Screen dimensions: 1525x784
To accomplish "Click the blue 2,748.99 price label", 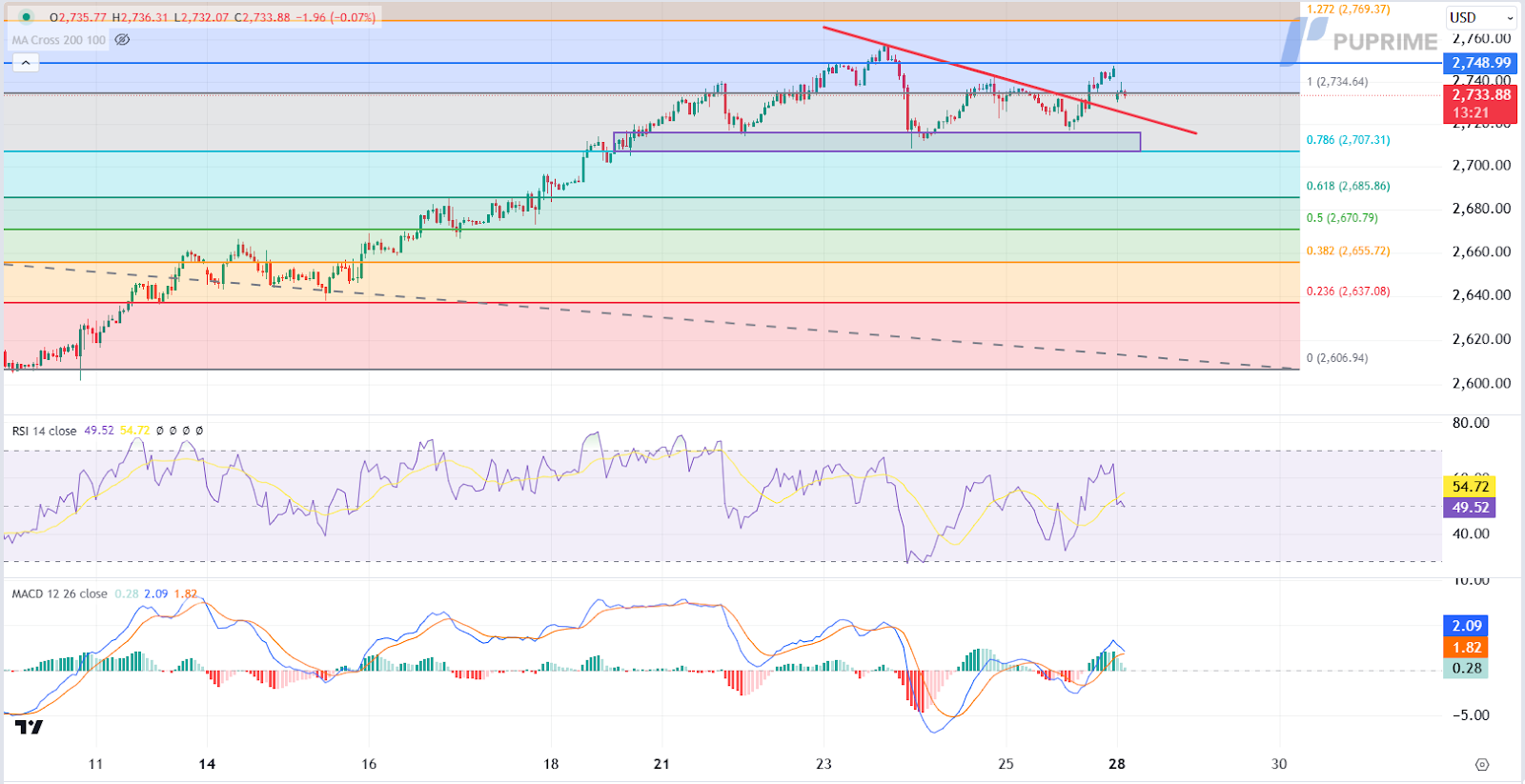I will (1480, 63).
